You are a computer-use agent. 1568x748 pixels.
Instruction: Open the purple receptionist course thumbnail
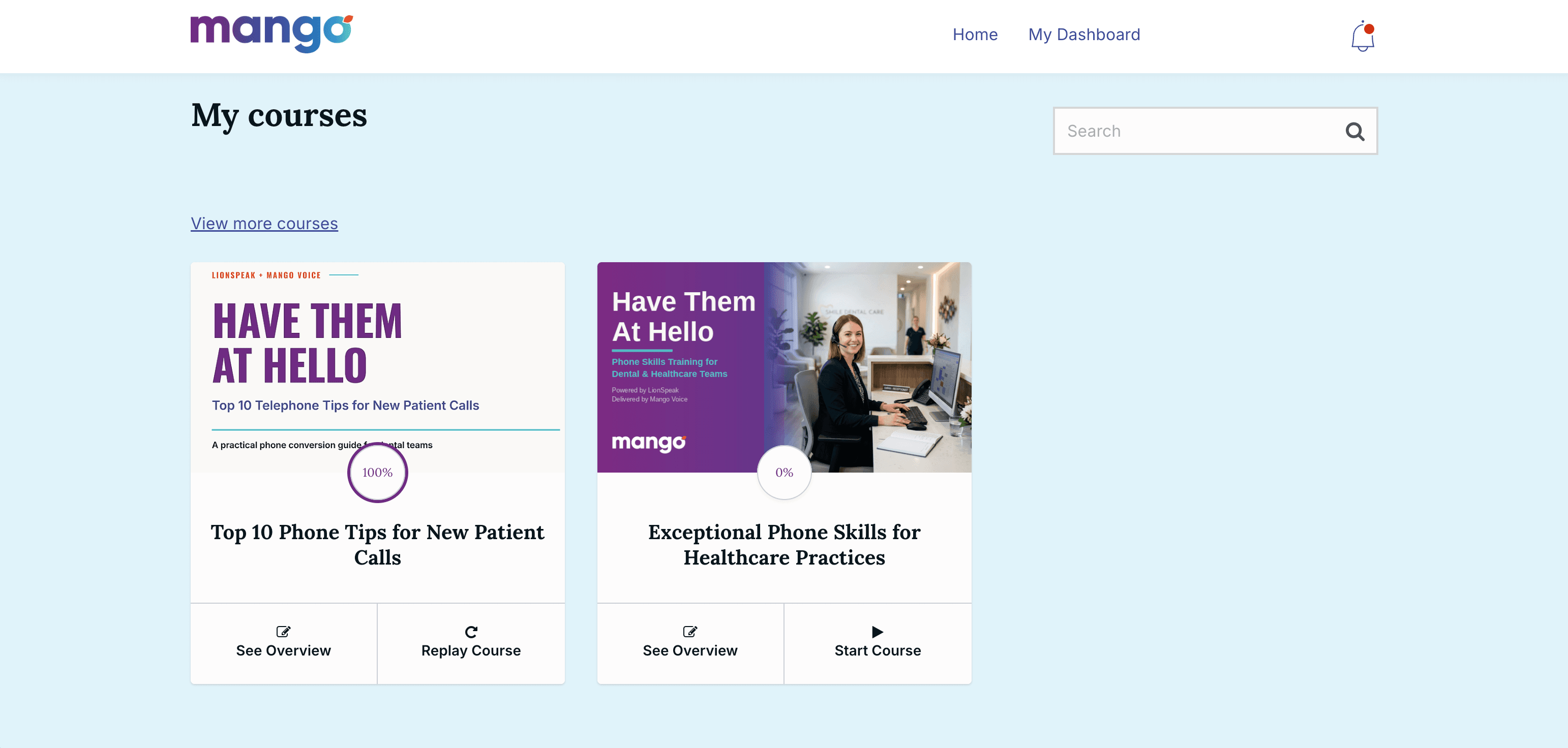pos(784,367)
